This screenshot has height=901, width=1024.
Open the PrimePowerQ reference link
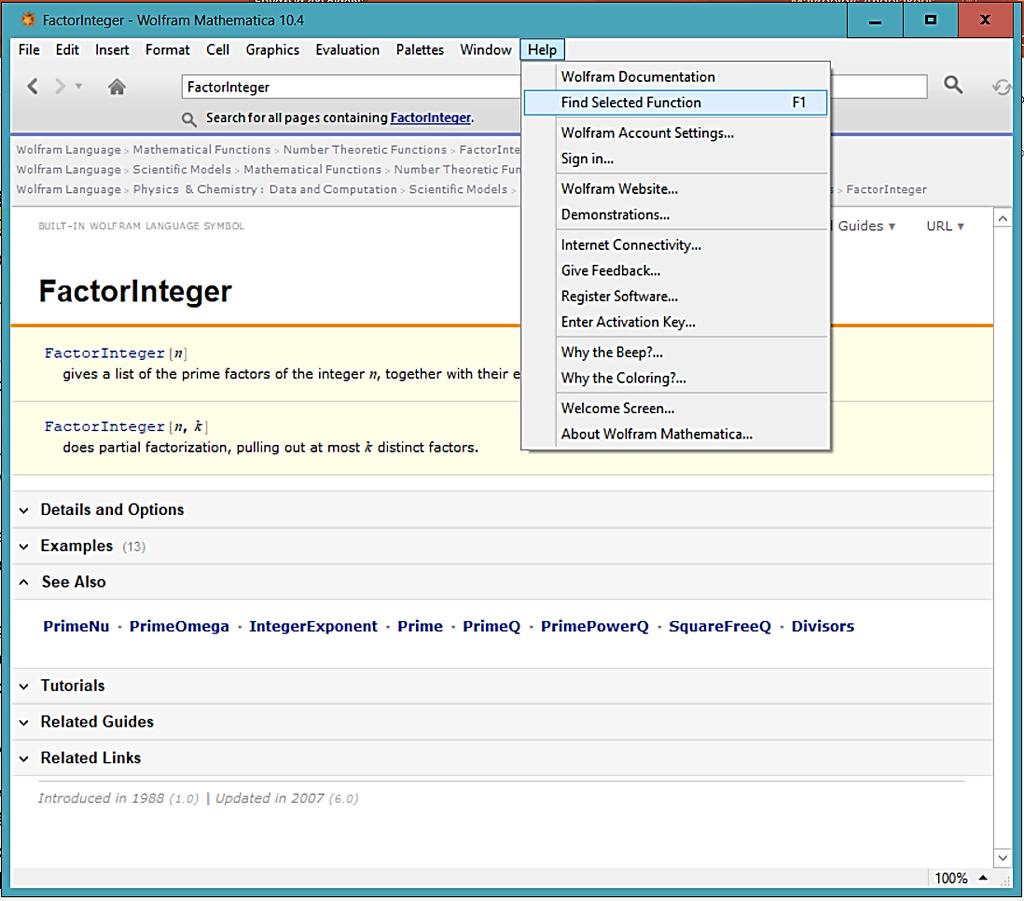coord(595,626)
